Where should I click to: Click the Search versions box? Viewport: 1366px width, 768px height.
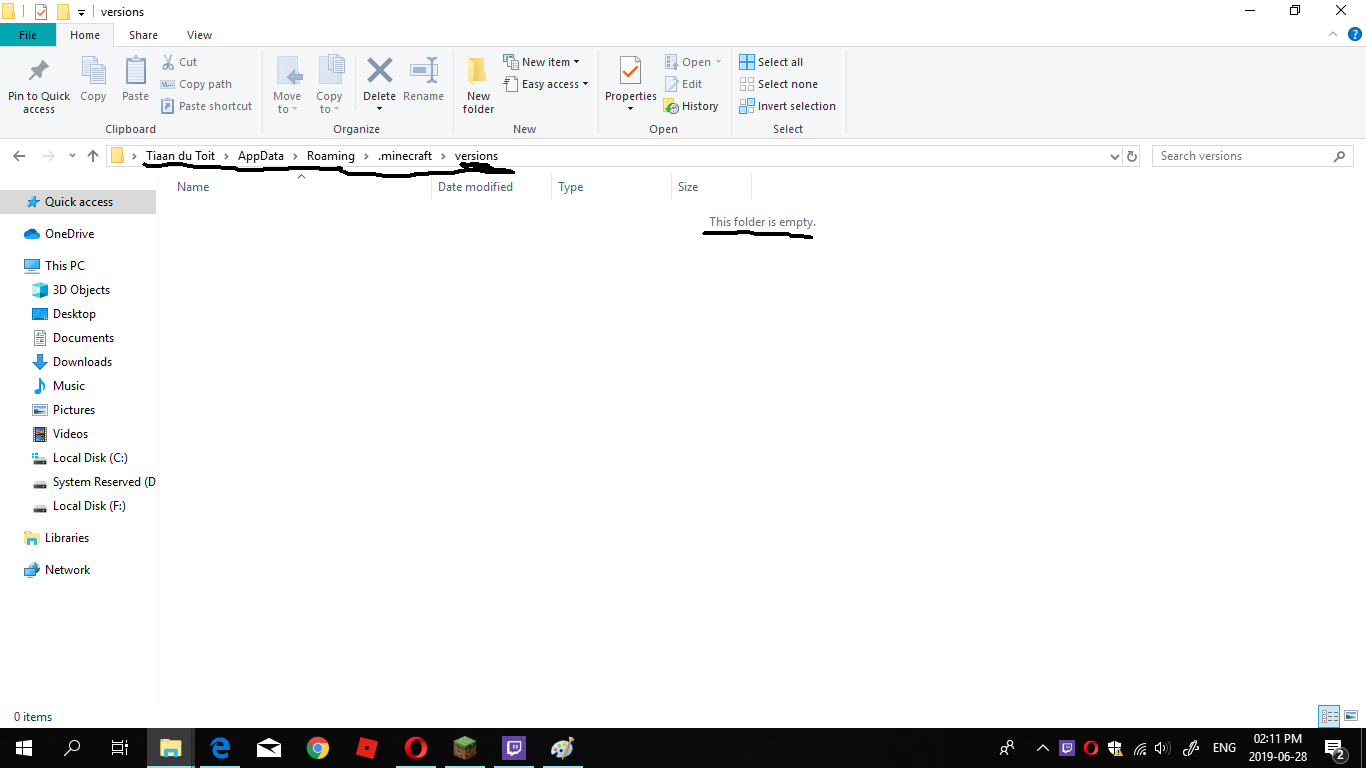(x=1252, y=156)
